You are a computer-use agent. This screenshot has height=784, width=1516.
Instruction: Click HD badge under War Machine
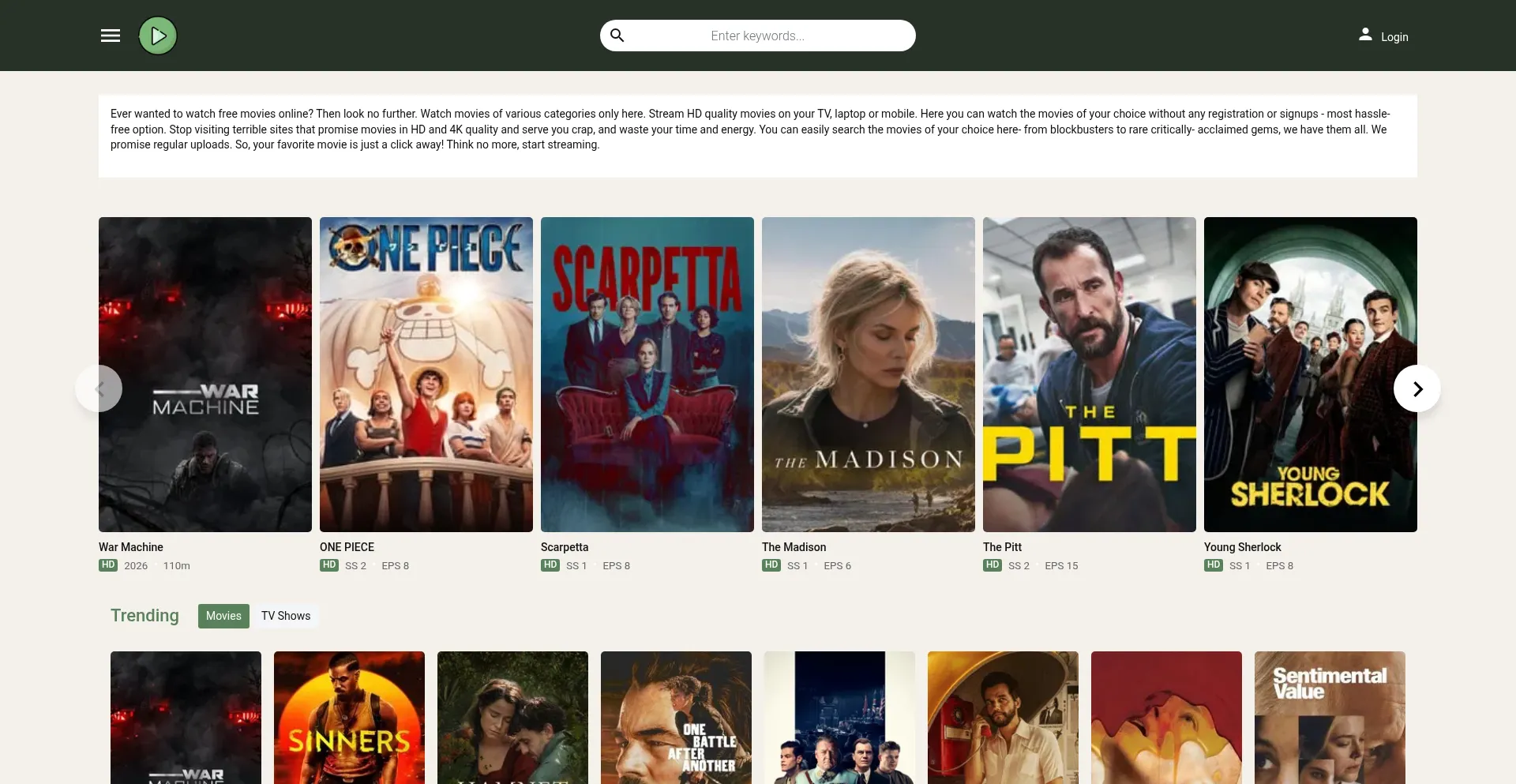click(x=108, y=565)
